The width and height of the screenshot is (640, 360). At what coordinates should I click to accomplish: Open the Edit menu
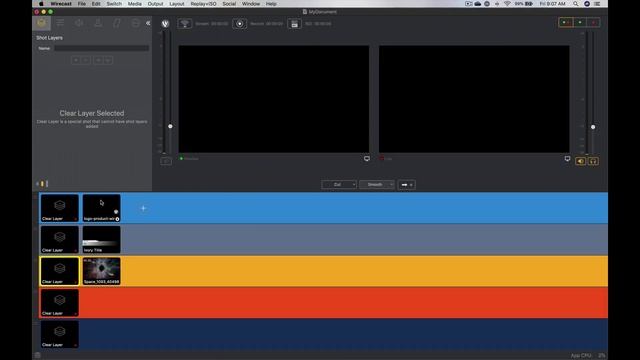tap(96, 4)
